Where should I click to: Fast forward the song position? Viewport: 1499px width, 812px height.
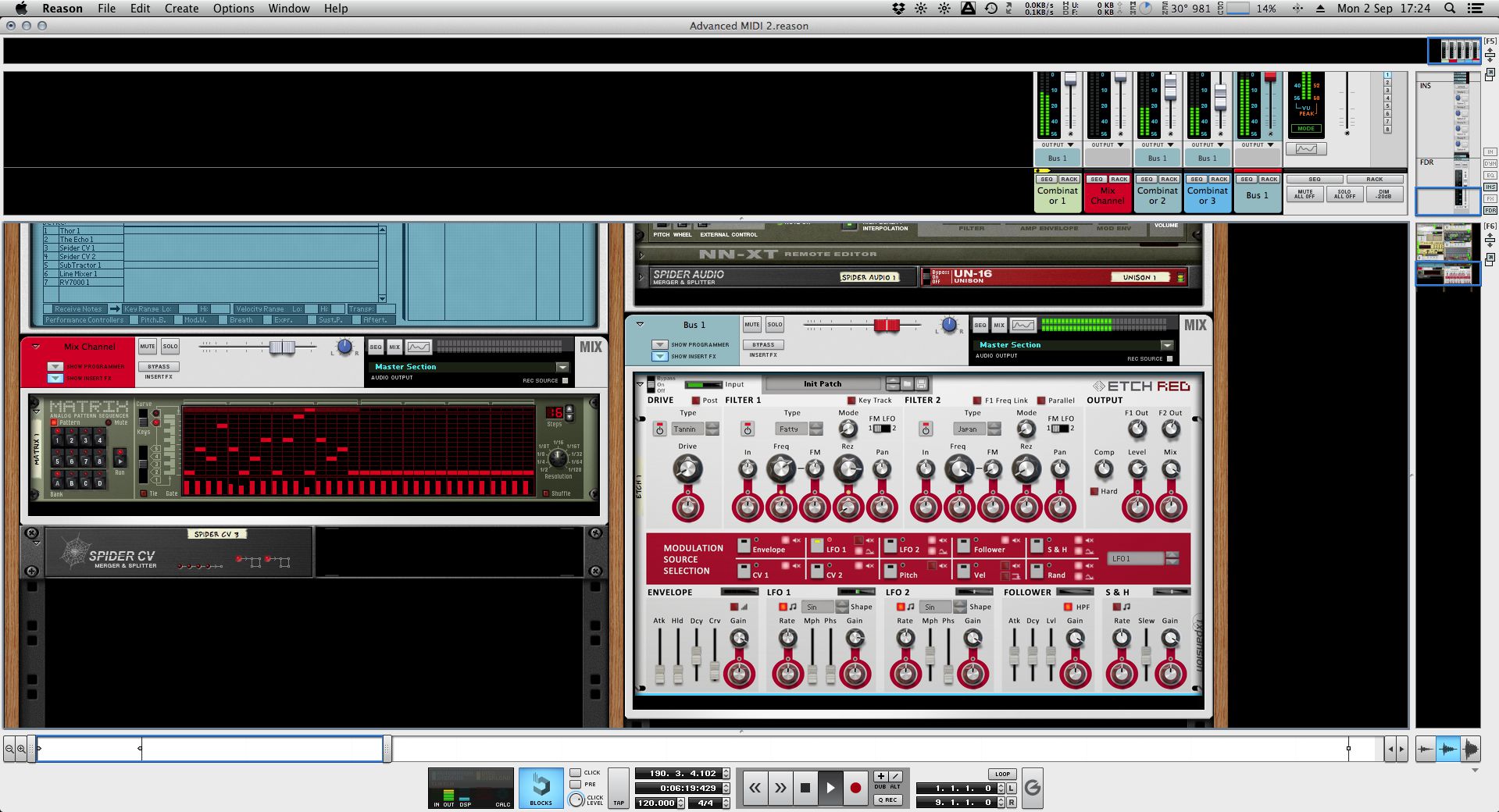tap(780, 788)
